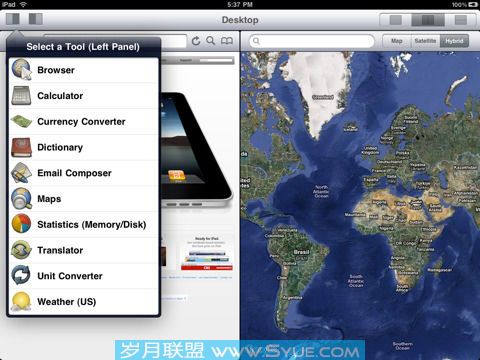Click the Maps search field
The width and height of the screenshot is (480, 360).
tap(312, 41)
